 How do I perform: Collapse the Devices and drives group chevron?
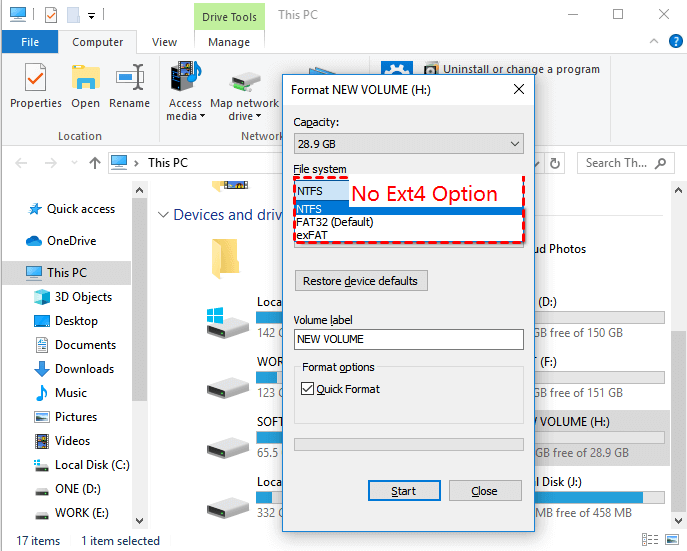click(x=163, y=215)
